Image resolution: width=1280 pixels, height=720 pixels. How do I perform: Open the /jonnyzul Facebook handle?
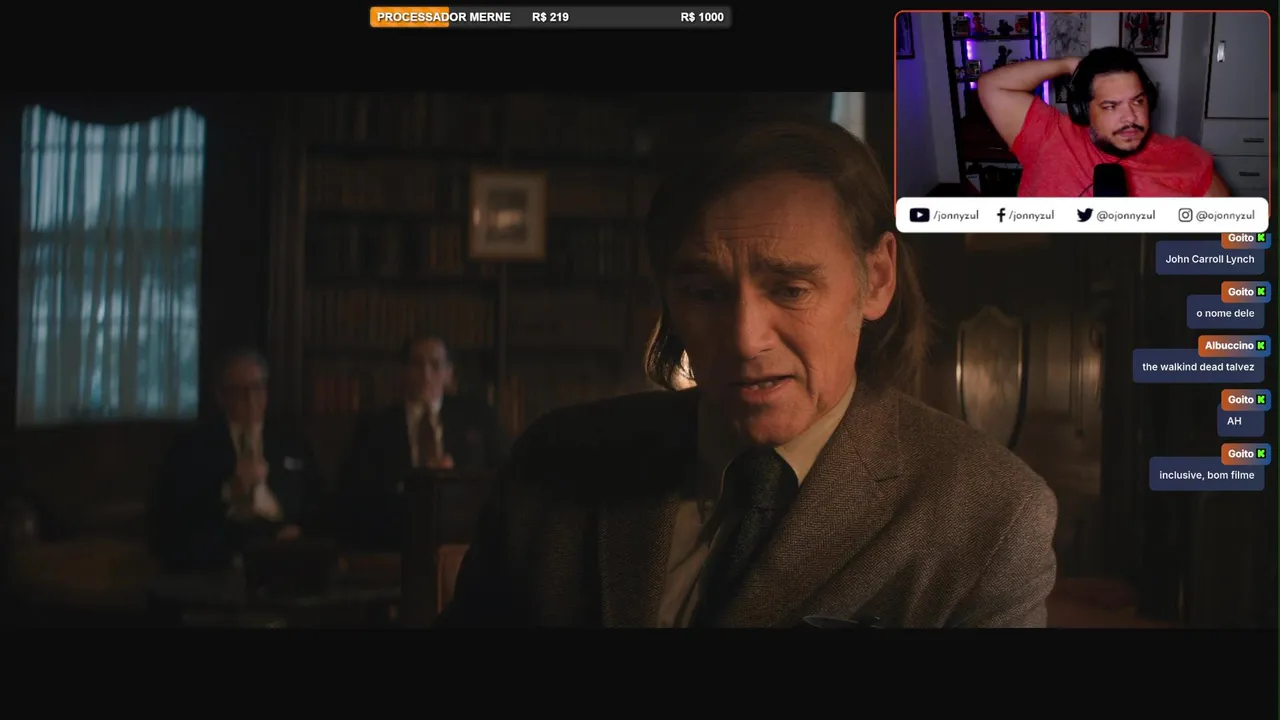[1031, 215]
